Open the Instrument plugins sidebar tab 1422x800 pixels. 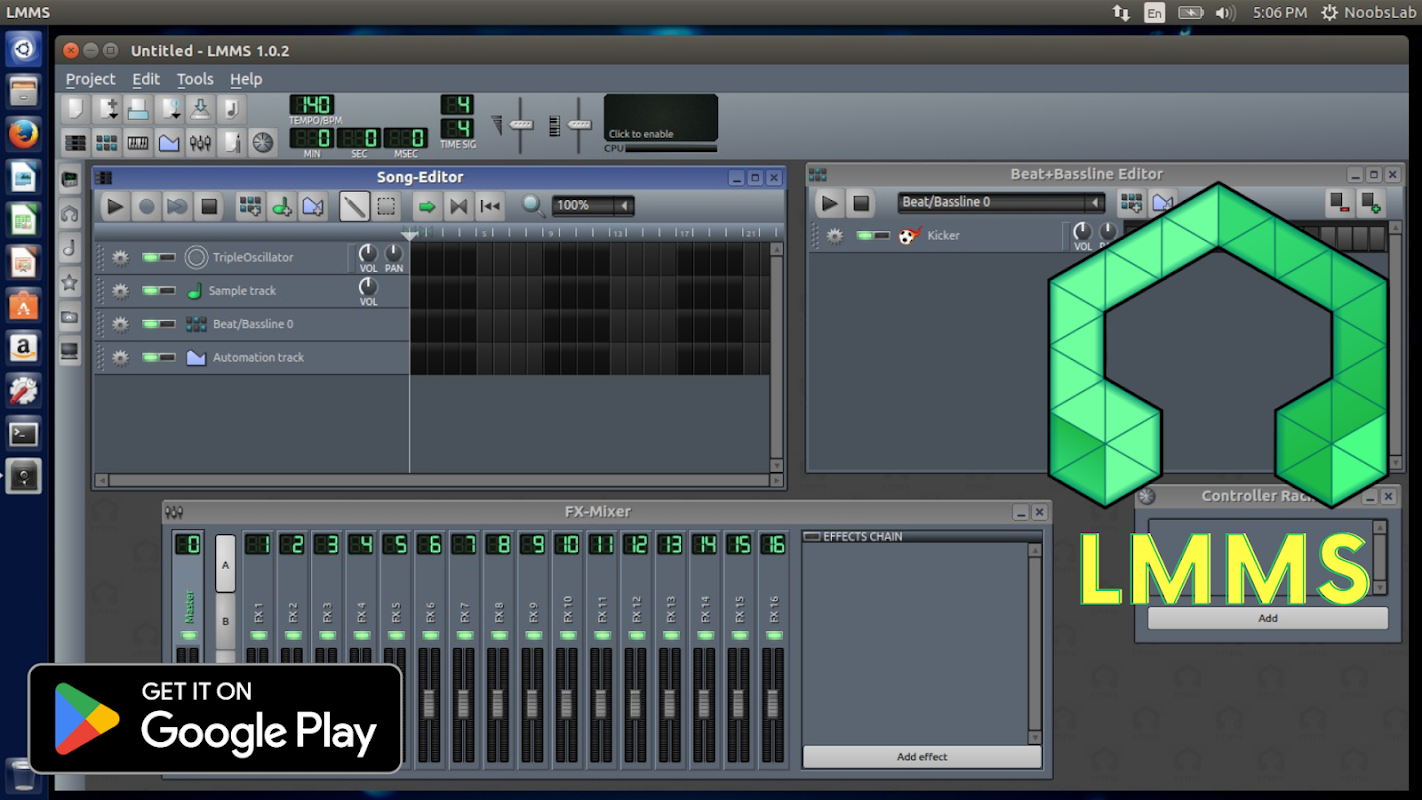(x=70, y=180)
